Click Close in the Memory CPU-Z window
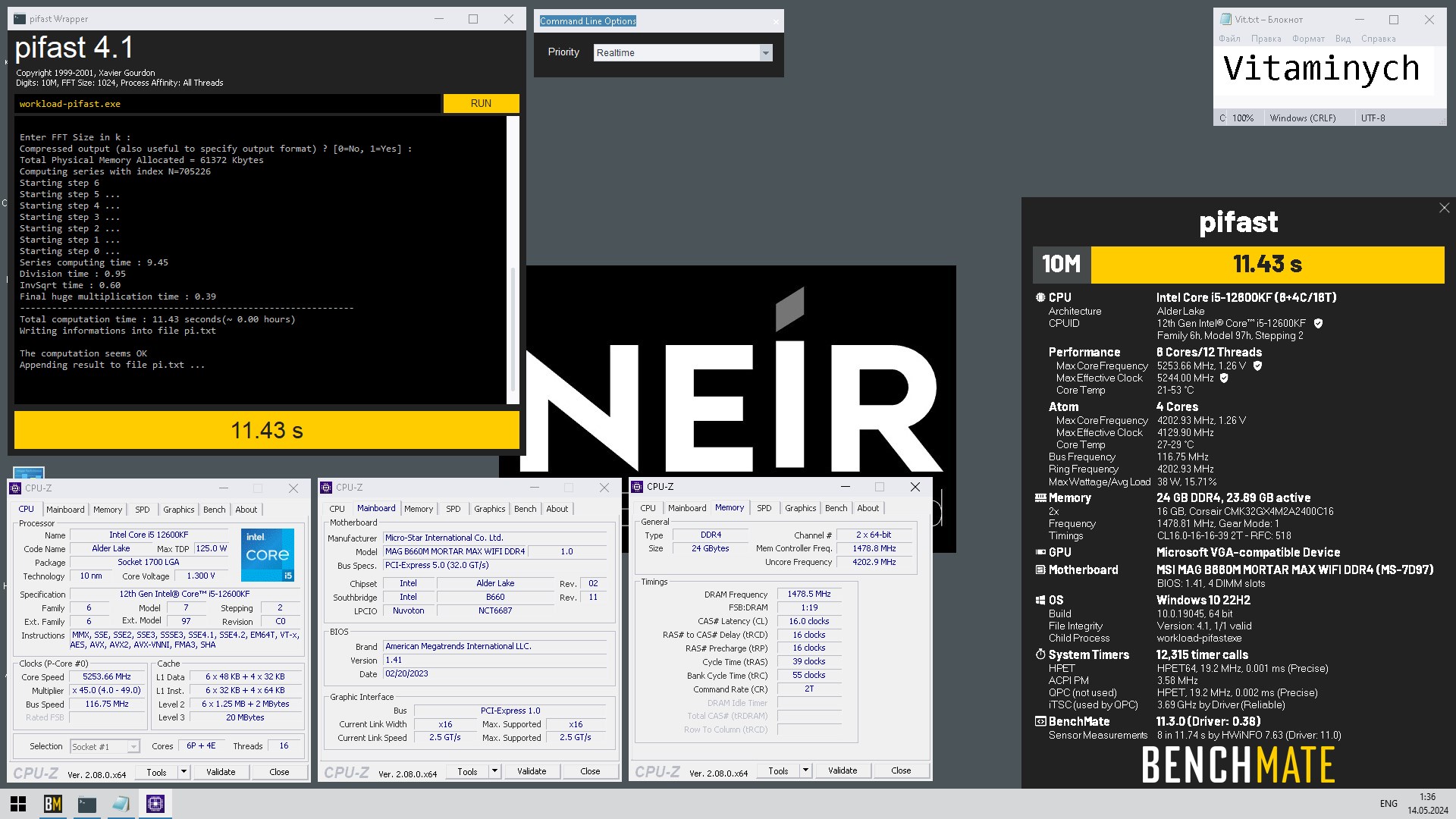Image resolution: width=1456 pixels, height=819 pixels. pos(901,770)
